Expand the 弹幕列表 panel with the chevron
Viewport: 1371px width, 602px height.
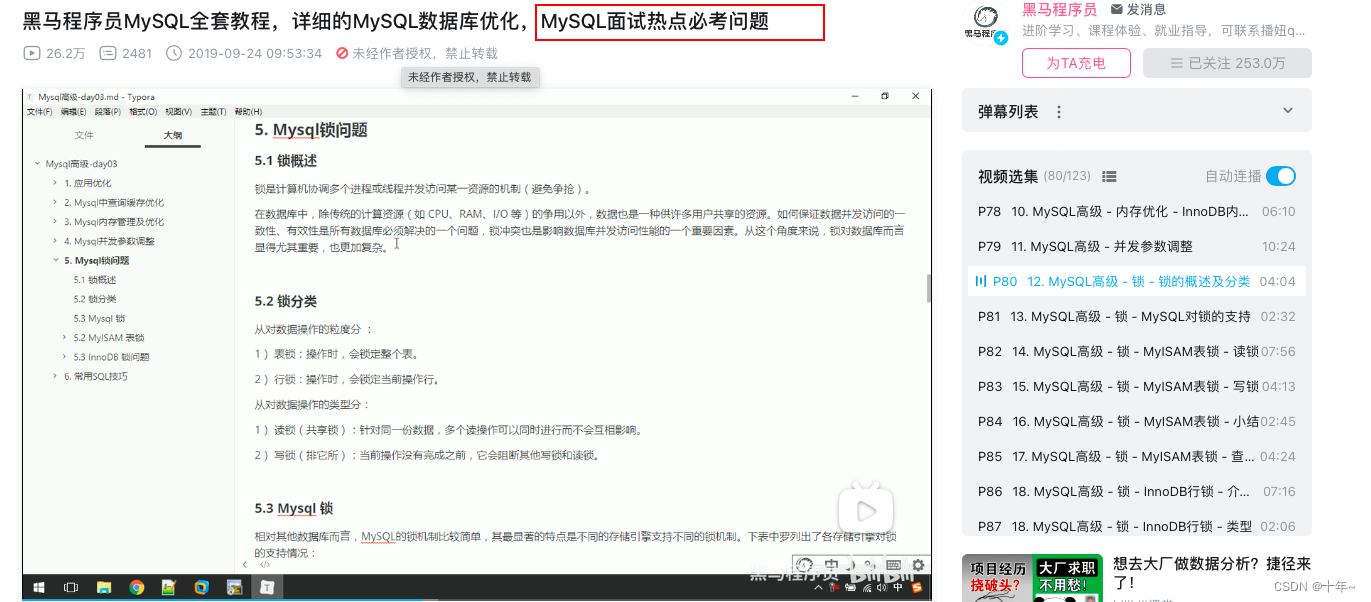point(1288,111)
